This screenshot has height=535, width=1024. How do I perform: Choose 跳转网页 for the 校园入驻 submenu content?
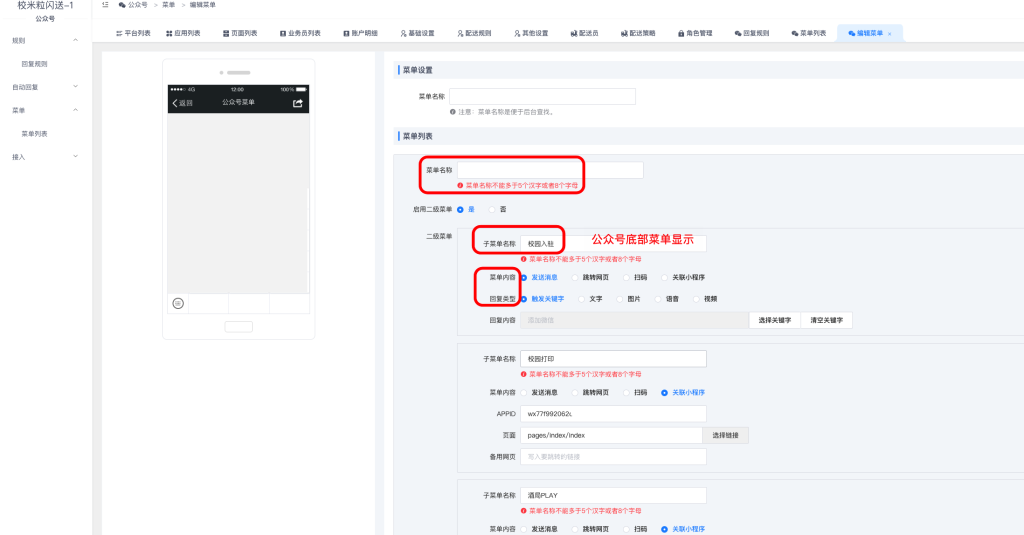point(574,277)
